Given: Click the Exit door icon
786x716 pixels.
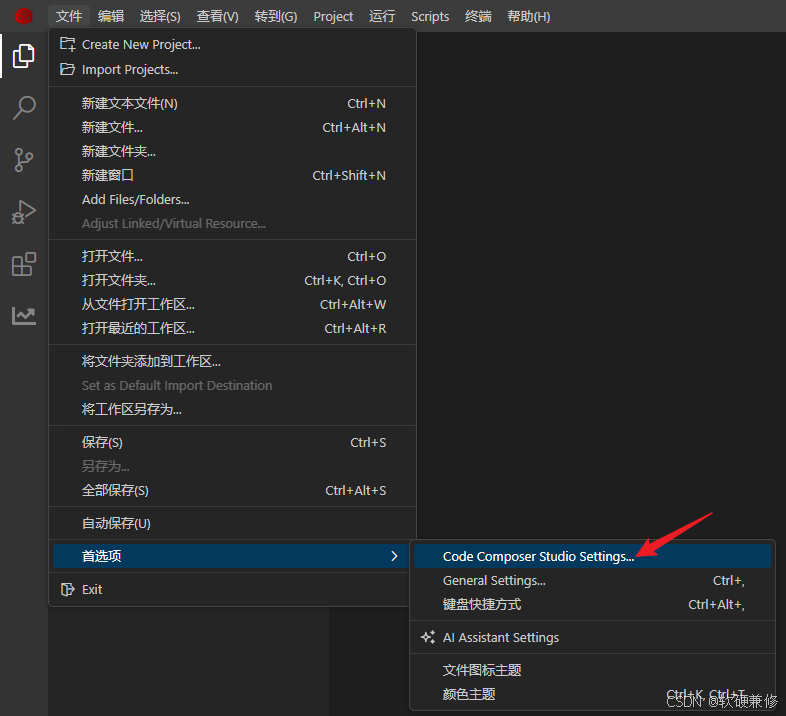Looking at the screenshot, I should pyautogui.click(x=67, y=589).
